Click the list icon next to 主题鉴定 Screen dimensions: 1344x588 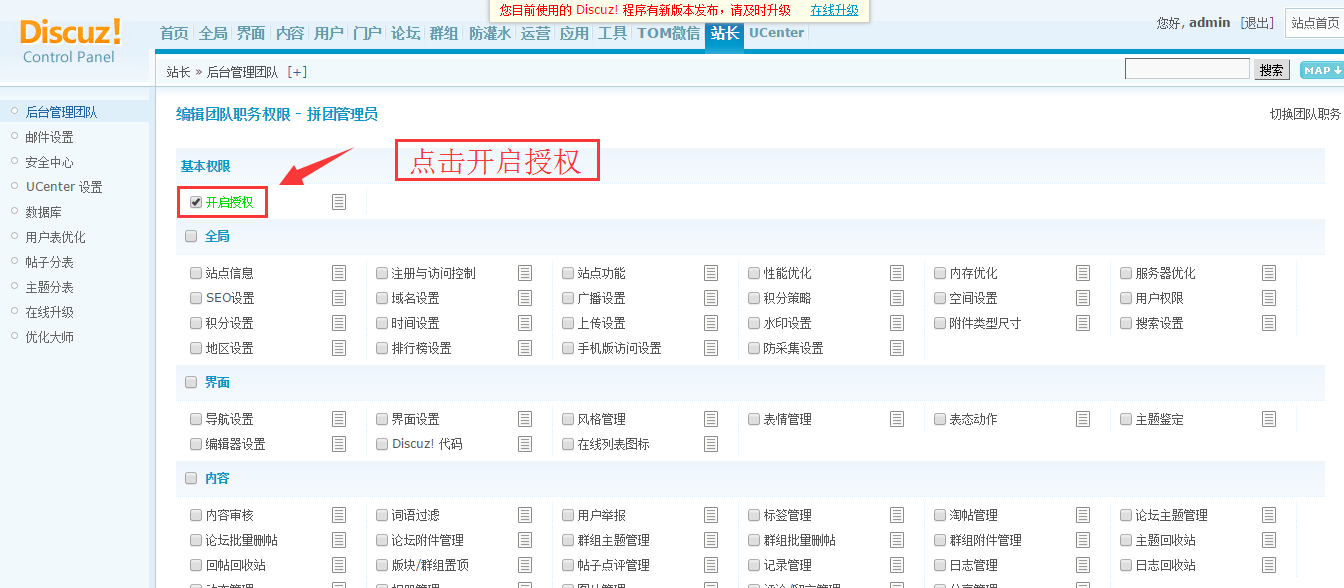(x=1269, y=419)
